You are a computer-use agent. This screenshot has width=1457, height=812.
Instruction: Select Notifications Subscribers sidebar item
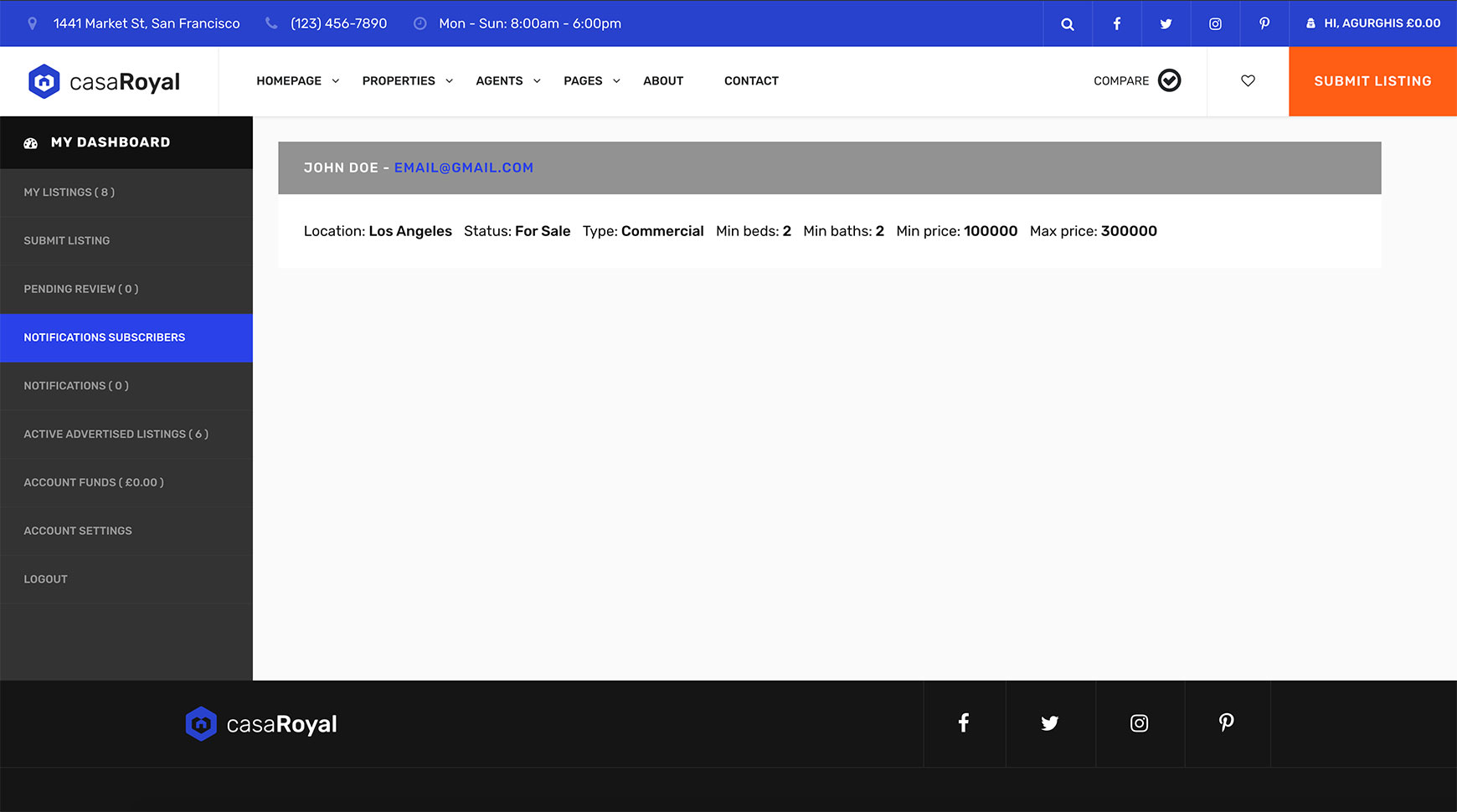pyautogui.click(x=126, y=338)
